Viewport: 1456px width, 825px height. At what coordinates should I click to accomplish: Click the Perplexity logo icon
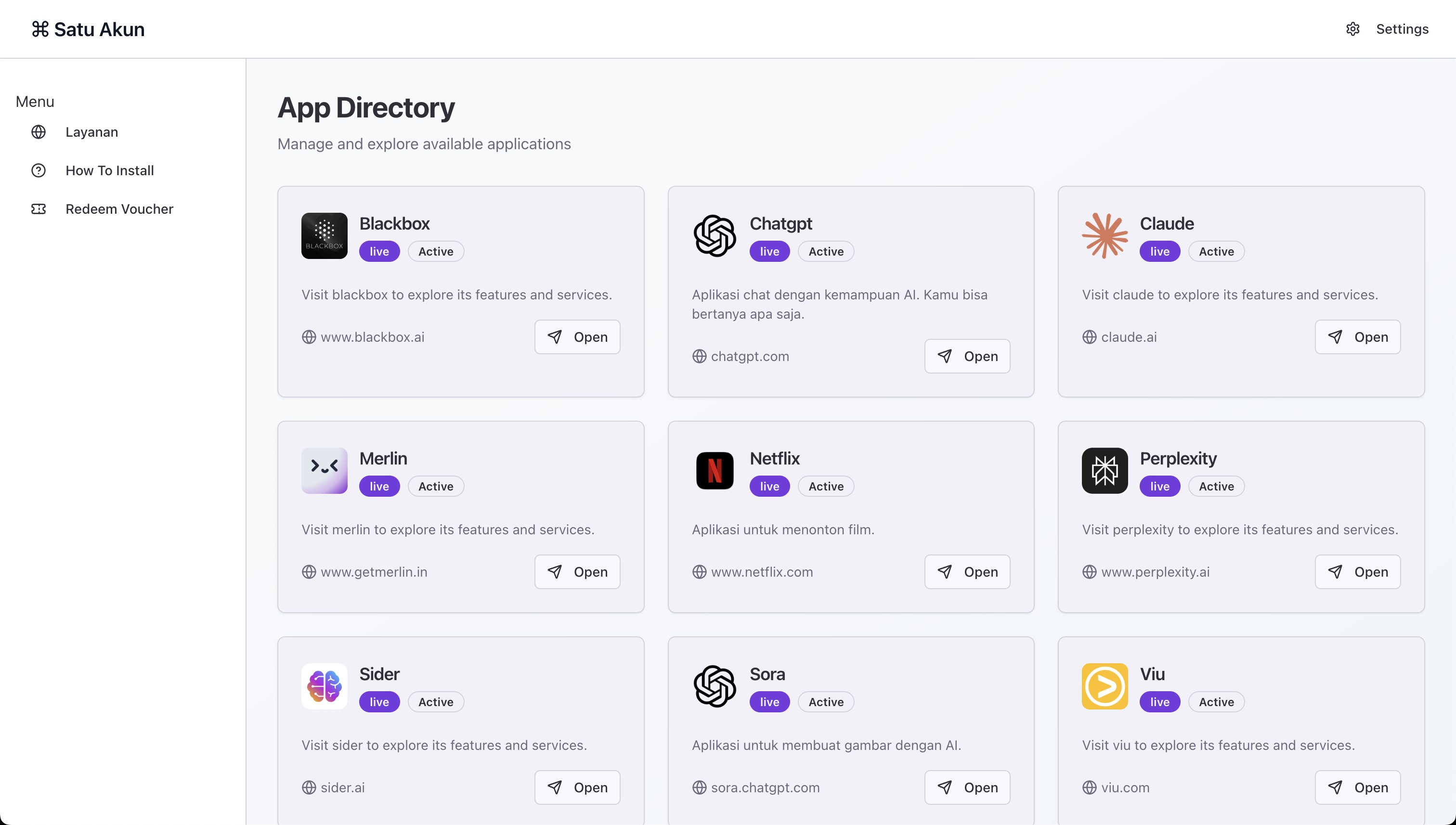click(1105, 470)
